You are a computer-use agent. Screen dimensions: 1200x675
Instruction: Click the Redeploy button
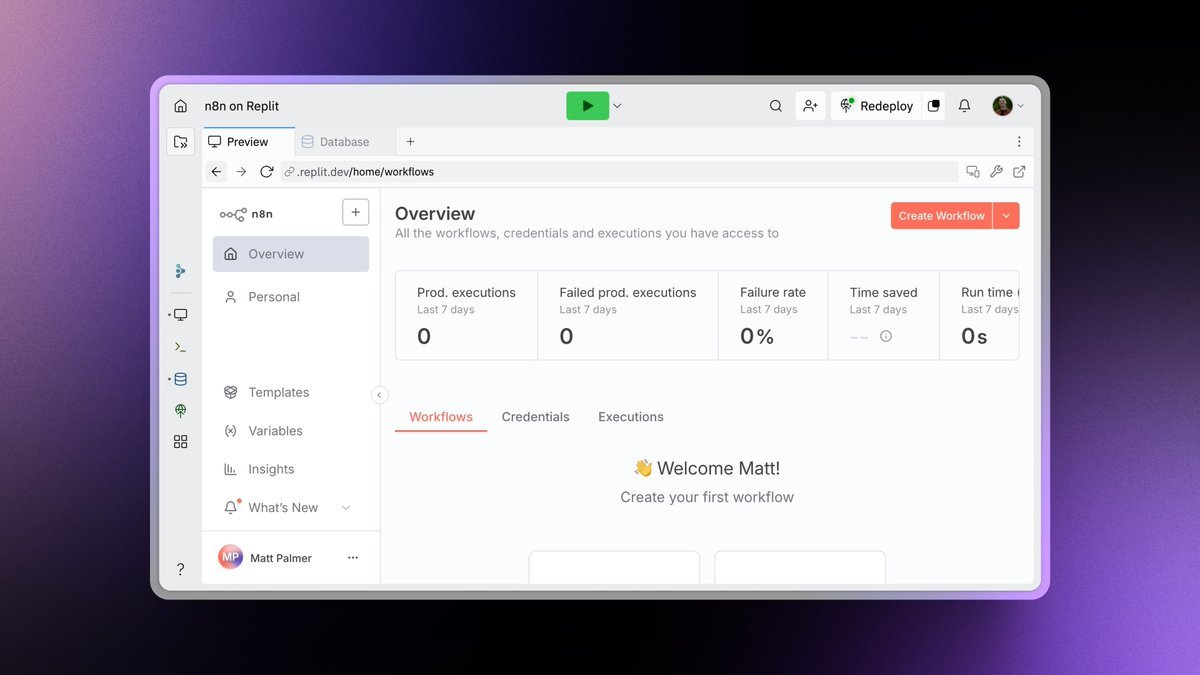click(x=877, y=106)
